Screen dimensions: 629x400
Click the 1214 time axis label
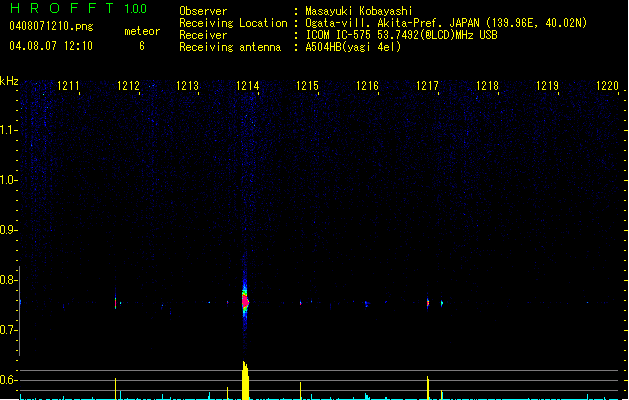(x=248, y=86)
